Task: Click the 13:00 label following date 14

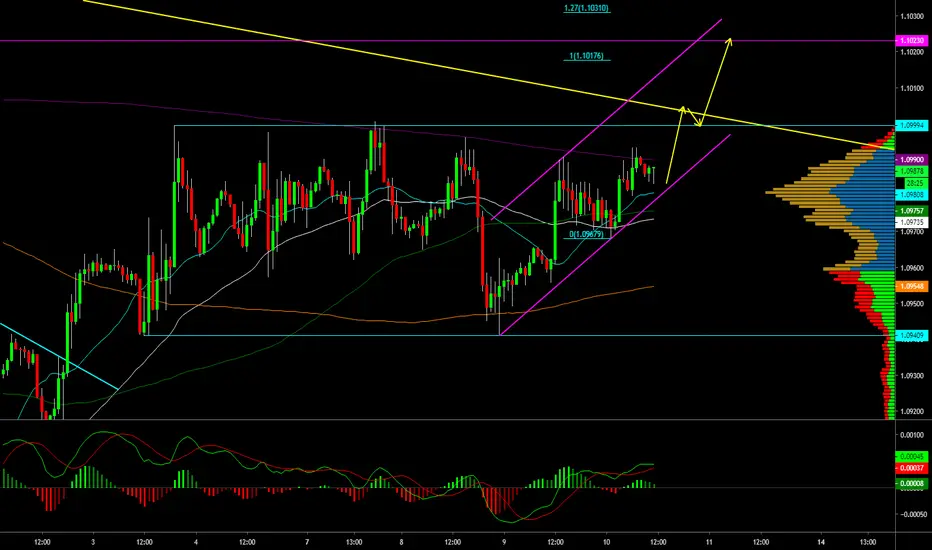Action: point(868,542)
